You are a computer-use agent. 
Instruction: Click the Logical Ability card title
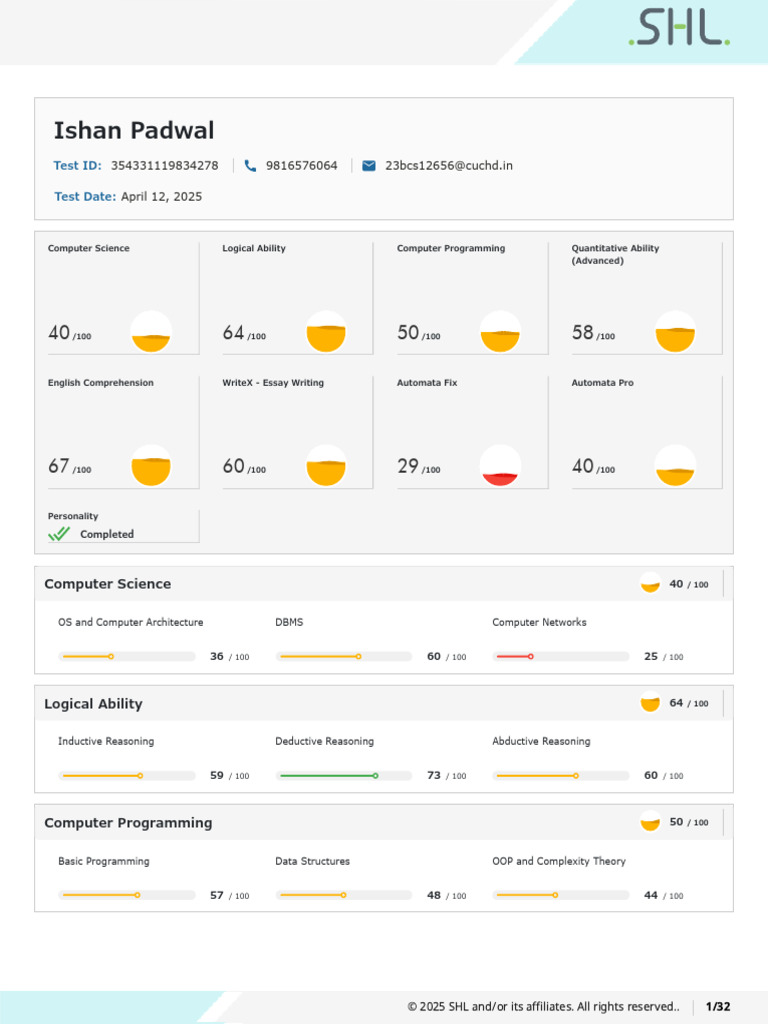tap(254, 248)
